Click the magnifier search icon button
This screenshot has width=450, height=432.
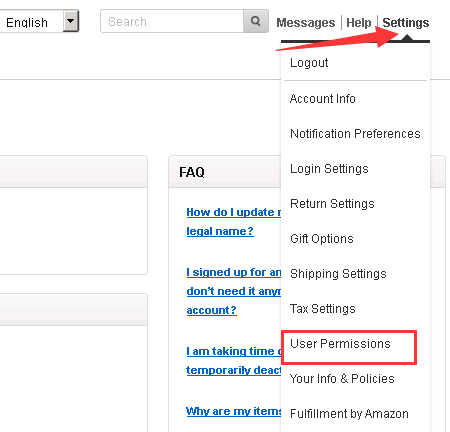coord(256,21)
